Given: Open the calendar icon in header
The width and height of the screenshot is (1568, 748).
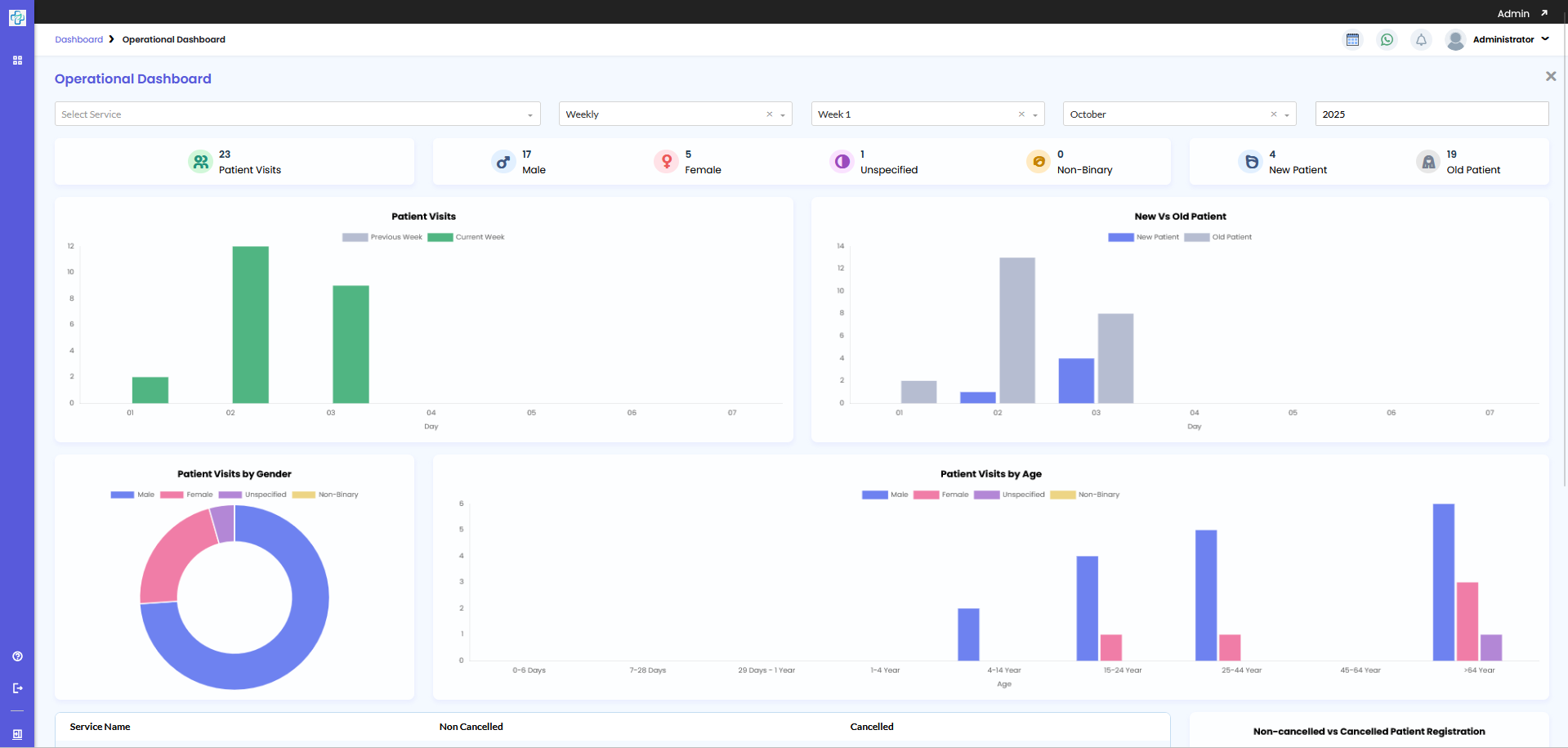Looking at the screenshot, I should [x=1352, y=39].
